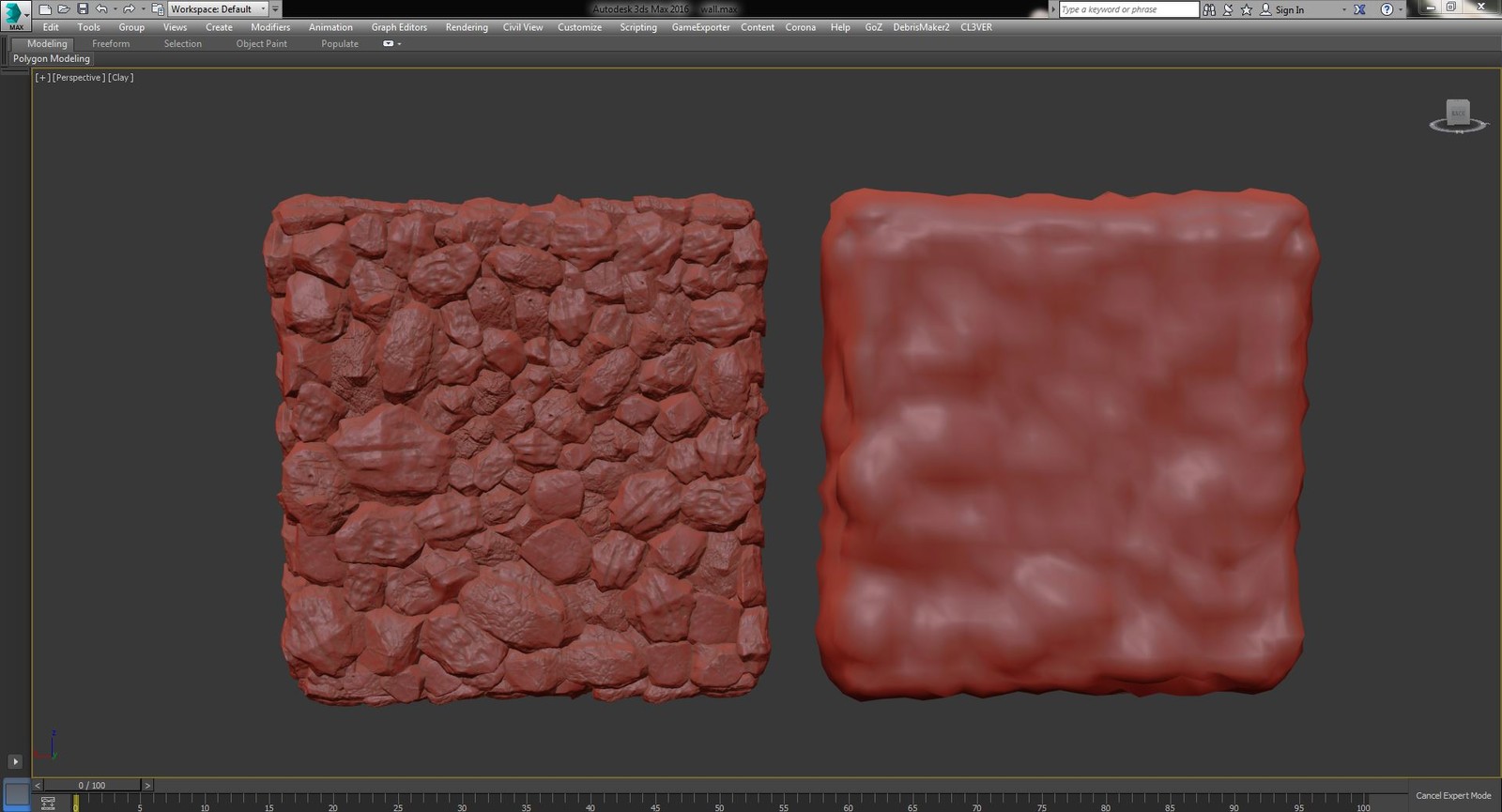Open the 3ds Max application menu logo
This screenshot has height=812, width=1502.
pos(14,14)
